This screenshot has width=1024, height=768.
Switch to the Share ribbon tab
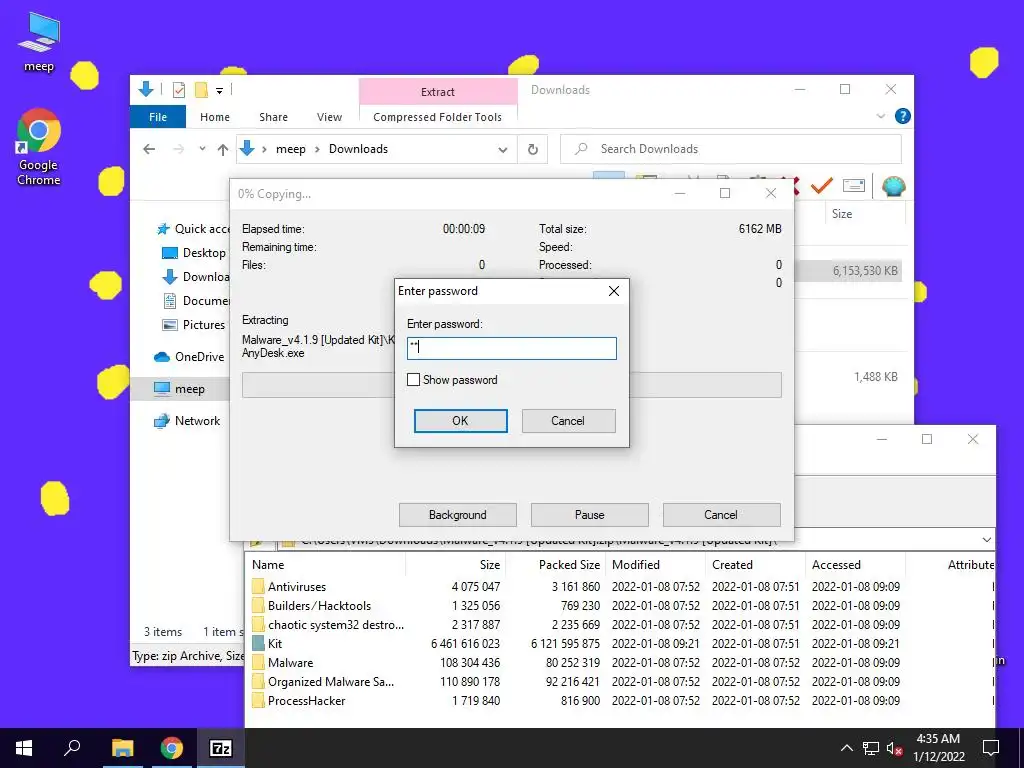click(x=273, y=117)
